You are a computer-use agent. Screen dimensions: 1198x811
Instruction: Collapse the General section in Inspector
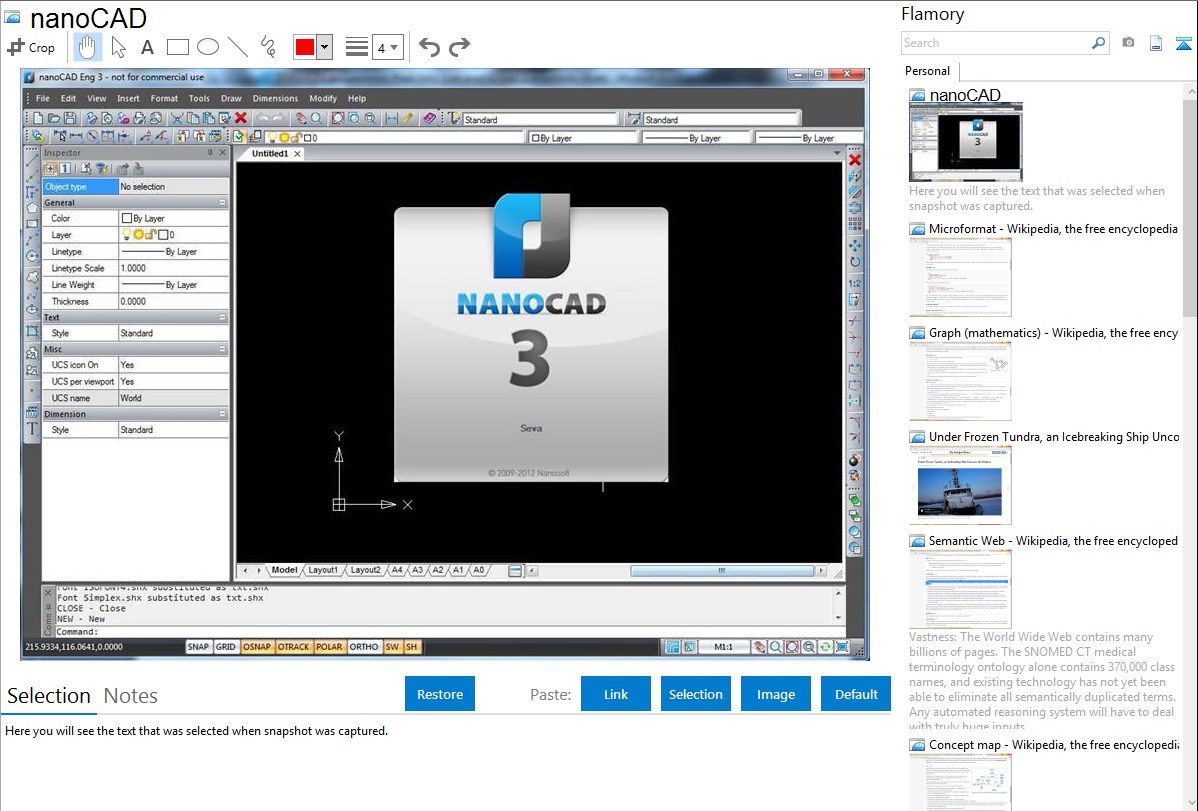click(222, 203)
